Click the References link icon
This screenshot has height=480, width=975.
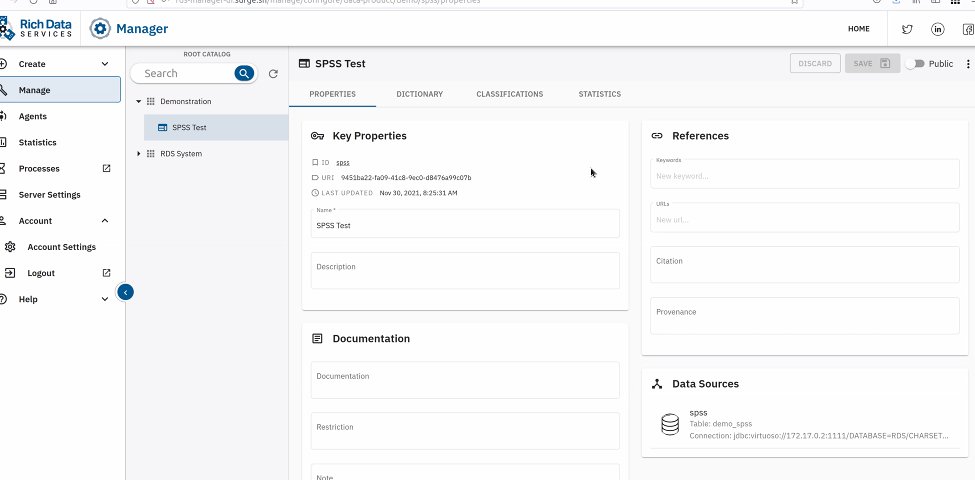657,136
